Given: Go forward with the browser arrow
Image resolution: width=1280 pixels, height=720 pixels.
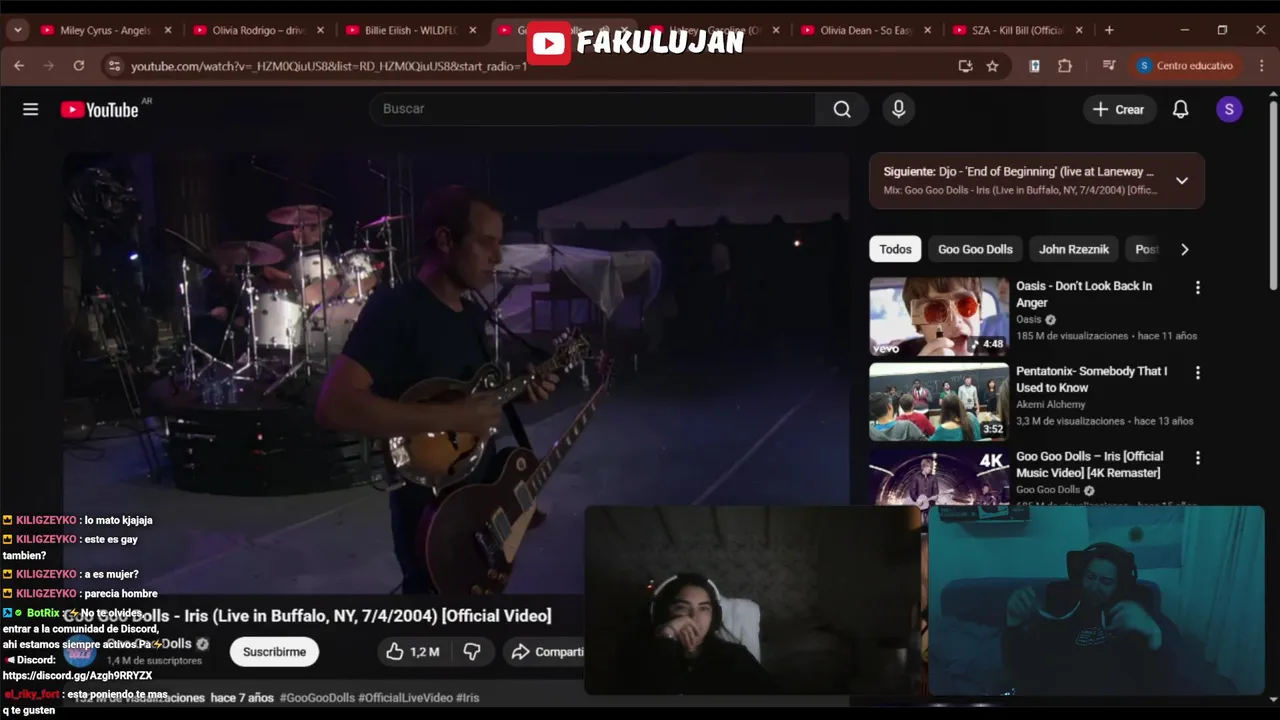Looking at the screenshot, I should coord(49,66).
